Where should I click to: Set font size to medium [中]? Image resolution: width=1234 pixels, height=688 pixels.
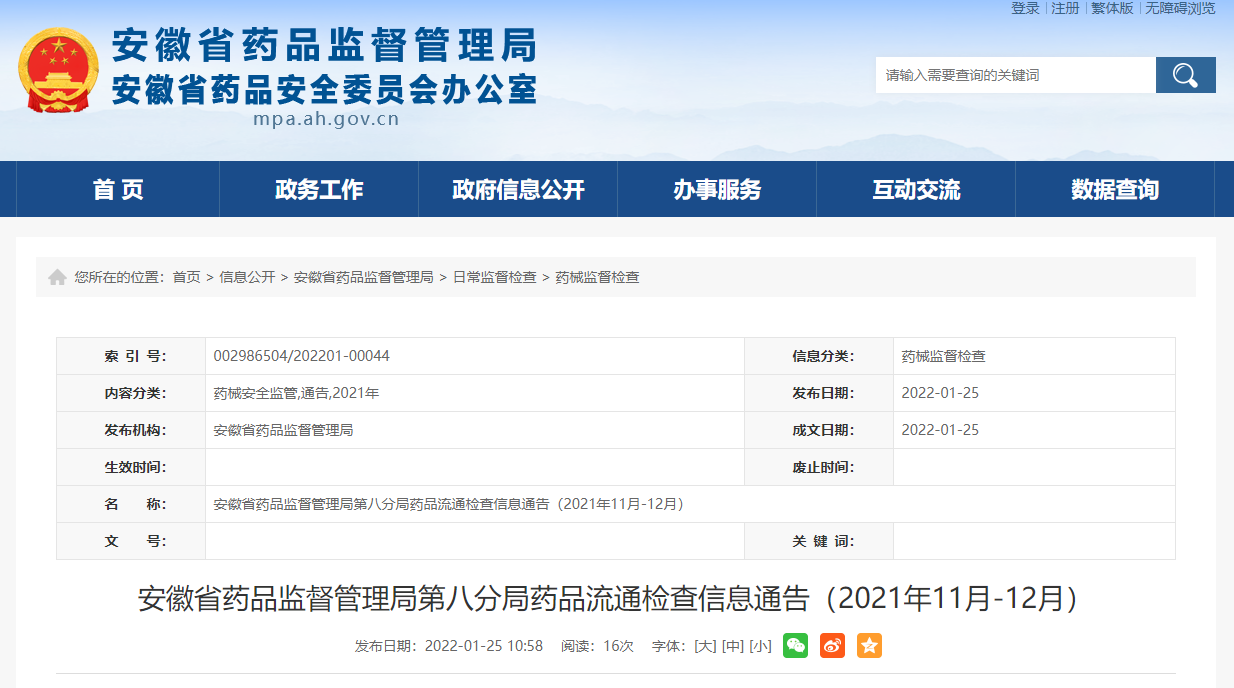coord(733,646)
